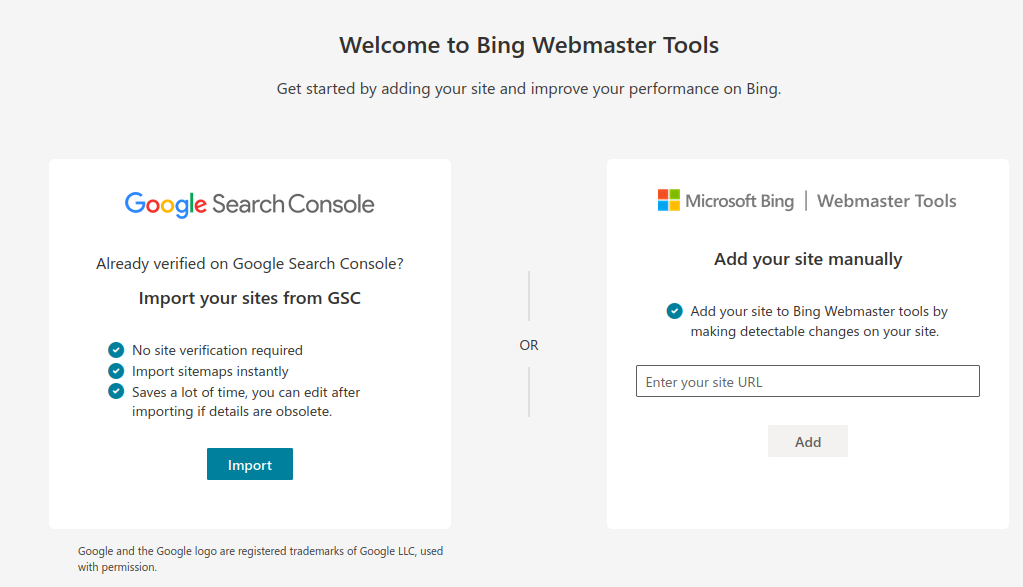Click the OR divider label
This screenshot has height=587, width=1023.
pos(529,345)
